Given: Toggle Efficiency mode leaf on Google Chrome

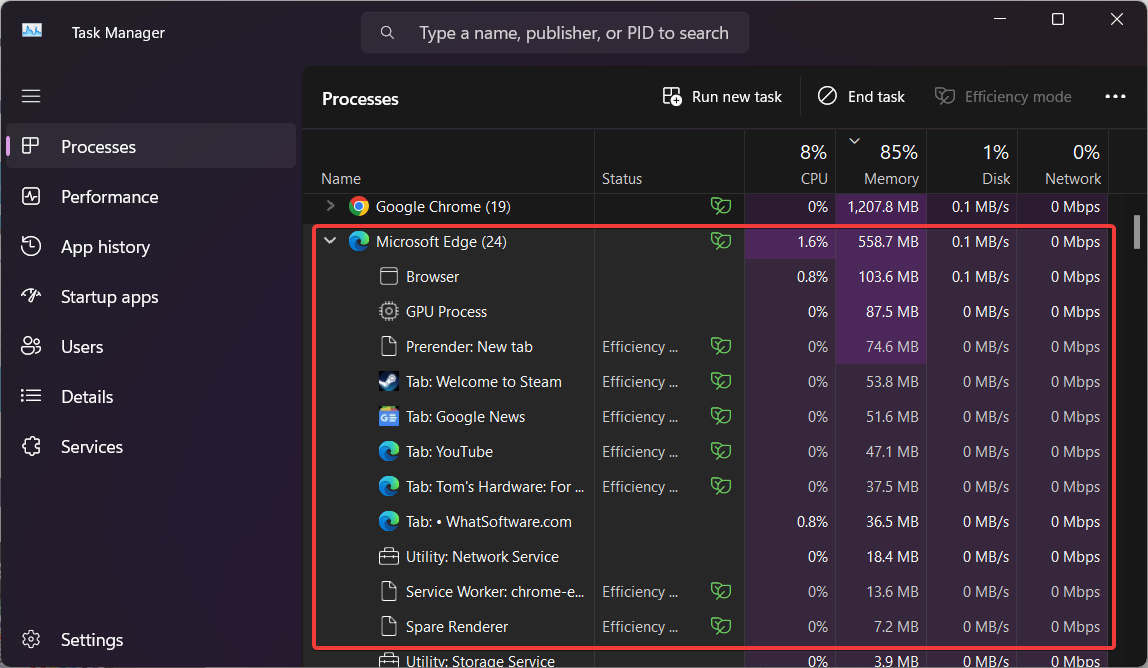Looking at the screenshot, I should click(x=721, y=206).
